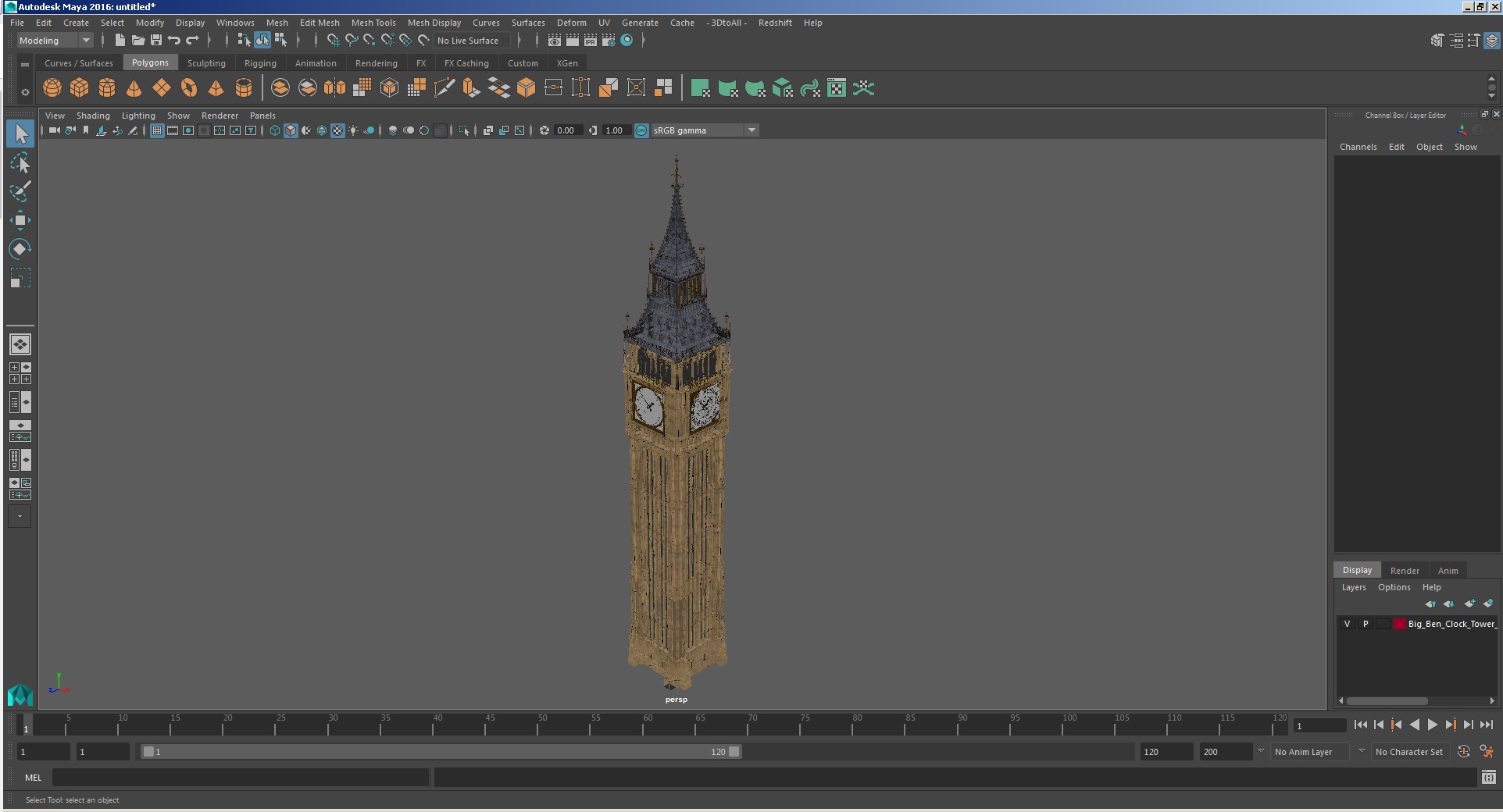Click the Layer Editor horizontal scrollbar
This screenshot has width=1503, height=812.
click(1387, 700)
